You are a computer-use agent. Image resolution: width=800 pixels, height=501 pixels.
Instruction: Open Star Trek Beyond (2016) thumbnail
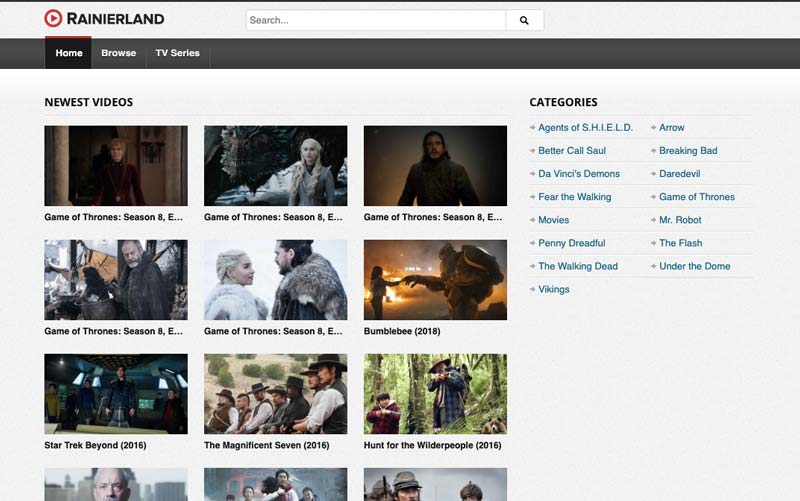(116, 394)
